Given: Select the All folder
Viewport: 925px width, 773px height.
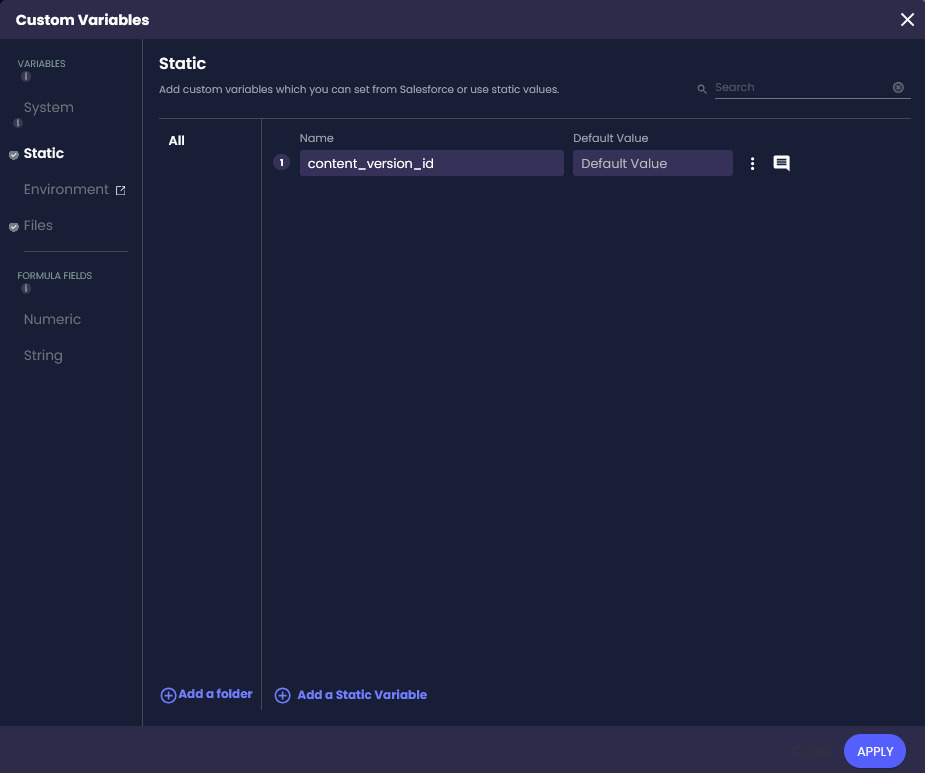Looking at the screenshot, I should (176, 140).
